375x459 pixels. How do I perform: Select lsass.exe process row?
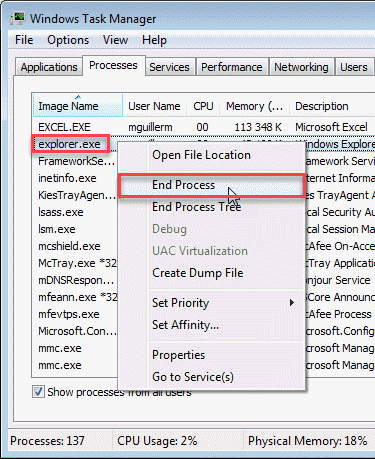tap(61, 212)
